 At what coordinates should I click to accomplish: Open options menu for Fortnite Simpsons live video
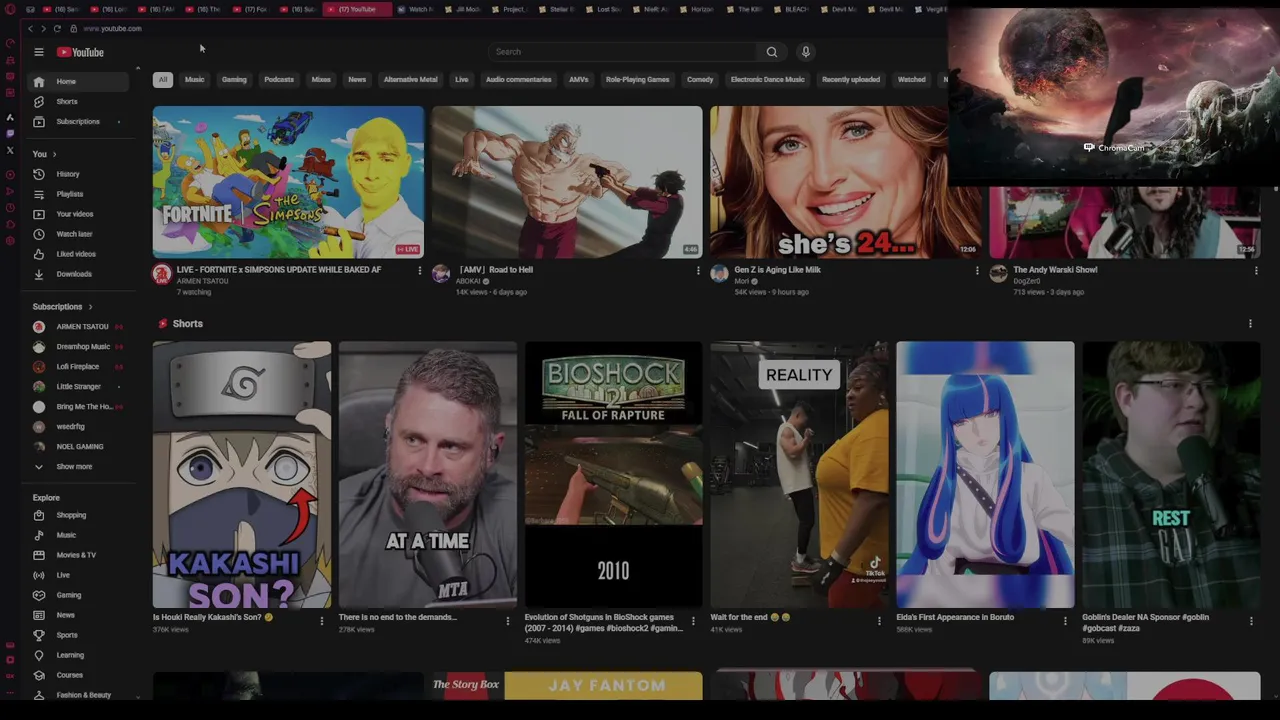(x=419, y=270)
